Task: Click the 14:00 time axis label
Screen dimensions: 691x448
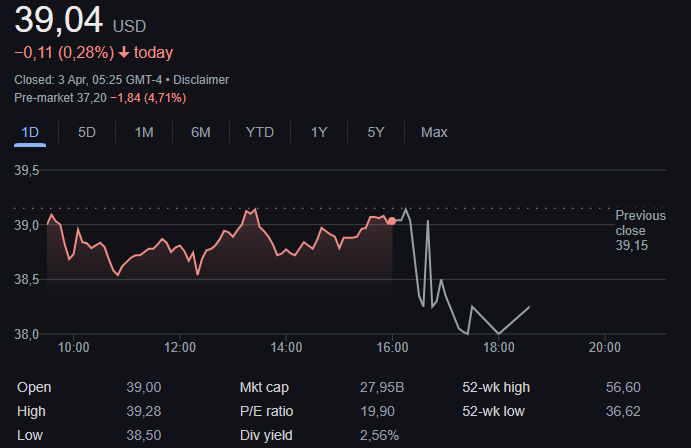Action: tap(286, 347)
